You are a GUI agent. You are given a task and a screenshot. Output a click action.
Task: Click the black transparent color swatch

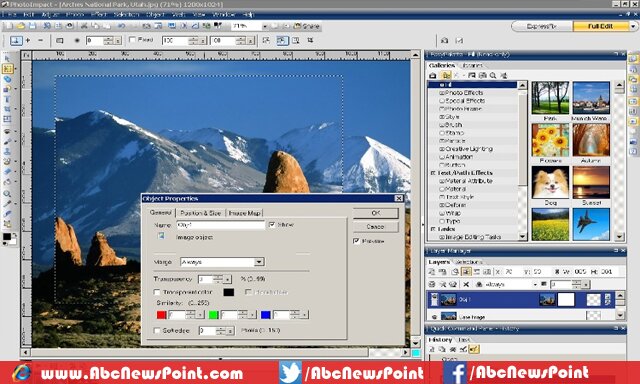(229, 292)
